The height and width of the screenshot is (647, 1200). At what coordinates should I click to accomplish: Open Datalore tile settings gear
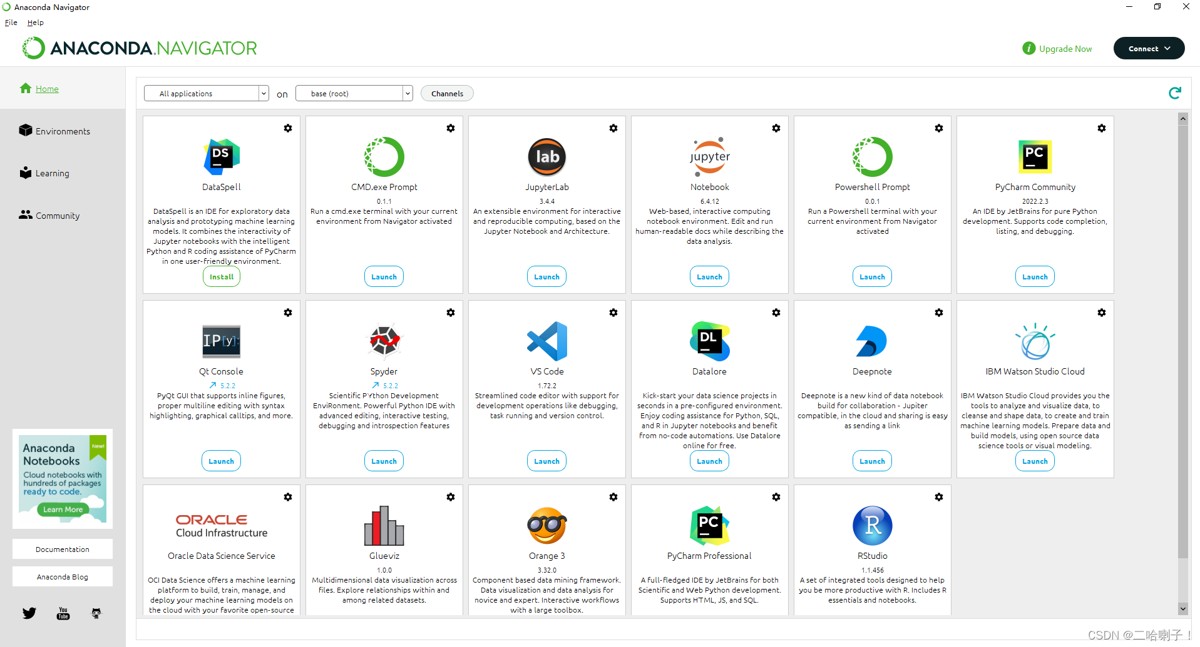776,313
